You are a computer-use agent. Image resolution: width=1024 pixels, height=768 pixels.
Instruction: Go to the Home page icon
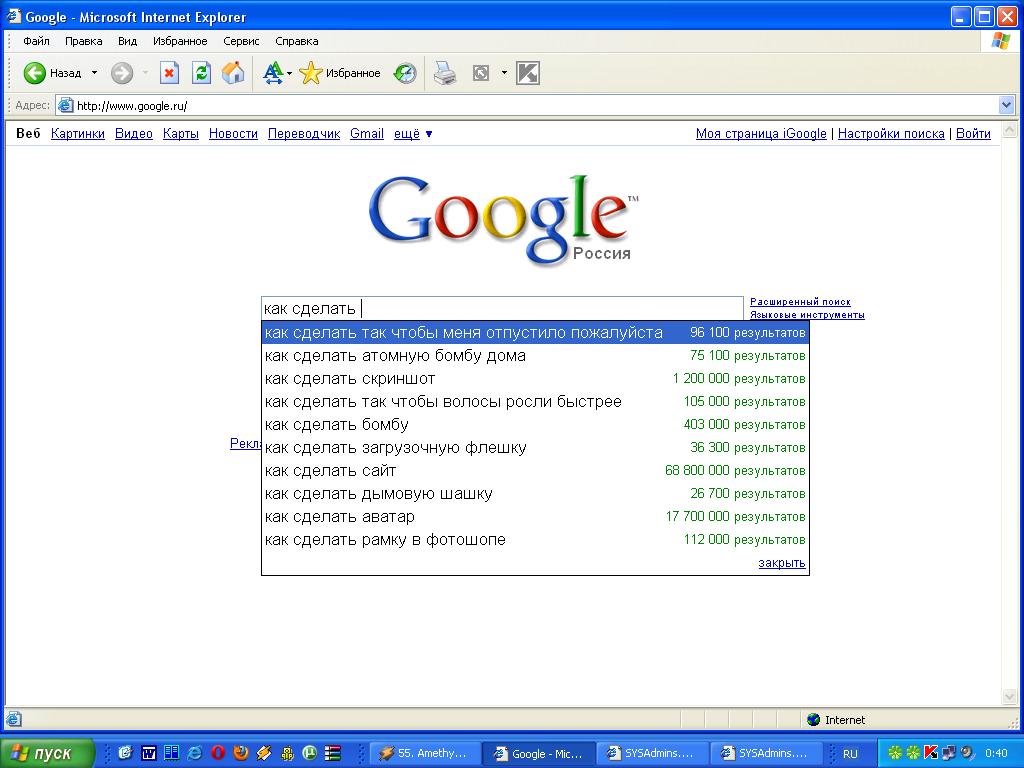[x=233, y=73]
